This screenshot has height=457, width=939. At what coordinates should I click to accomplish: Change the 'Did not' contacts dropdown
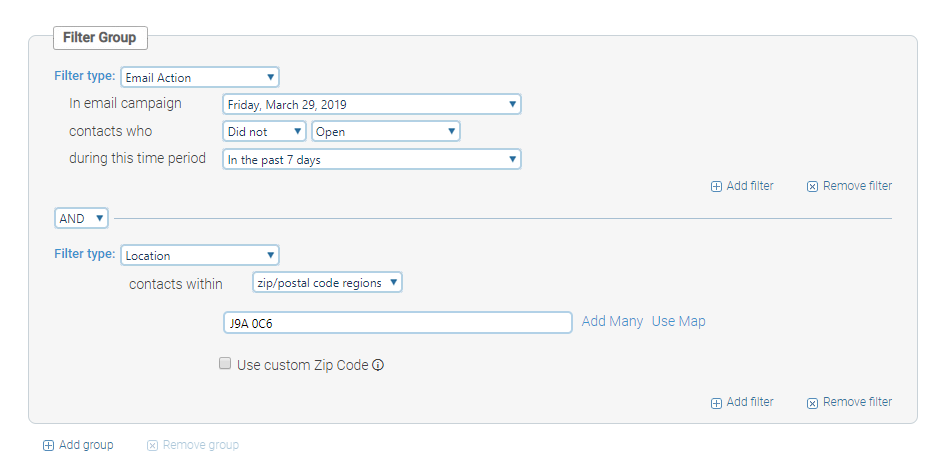pos(264,131)
